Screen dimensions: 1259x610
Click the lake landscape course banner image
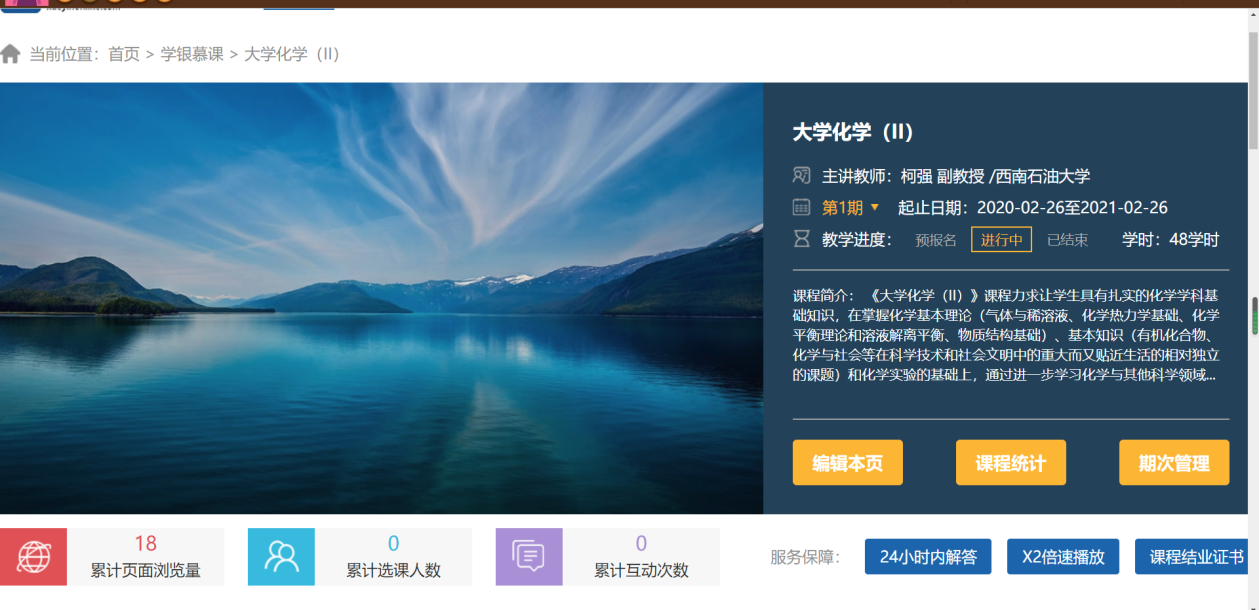coord(381,298)
